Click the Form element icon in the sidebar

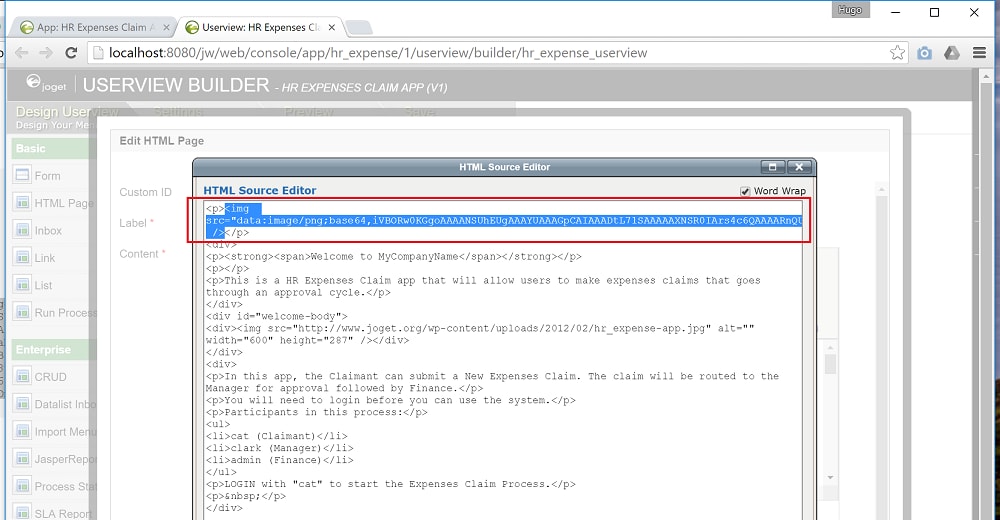(22, 174)
